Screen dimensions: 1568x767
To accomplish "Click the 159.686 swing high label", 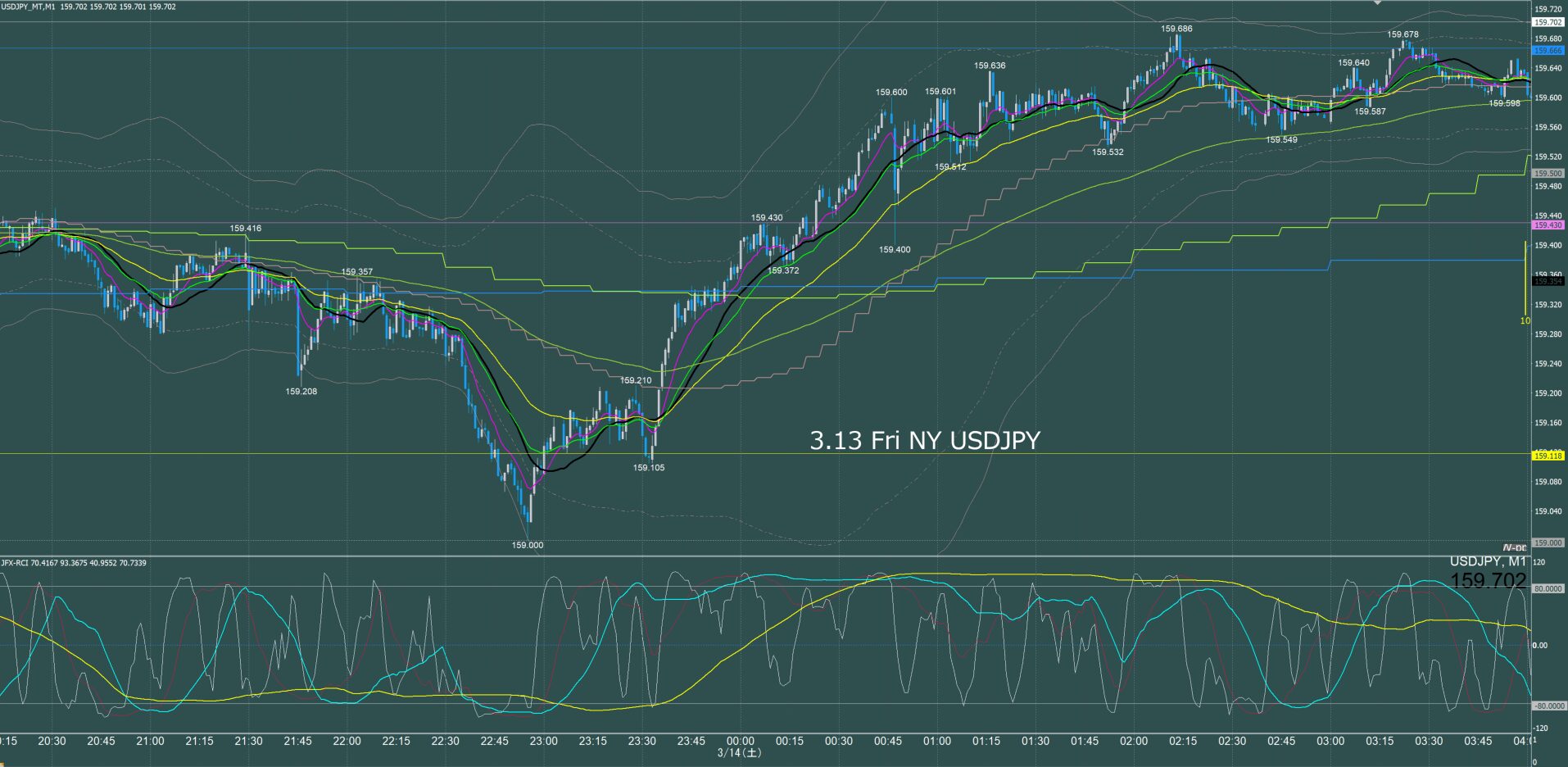I will click(1176, 29).
